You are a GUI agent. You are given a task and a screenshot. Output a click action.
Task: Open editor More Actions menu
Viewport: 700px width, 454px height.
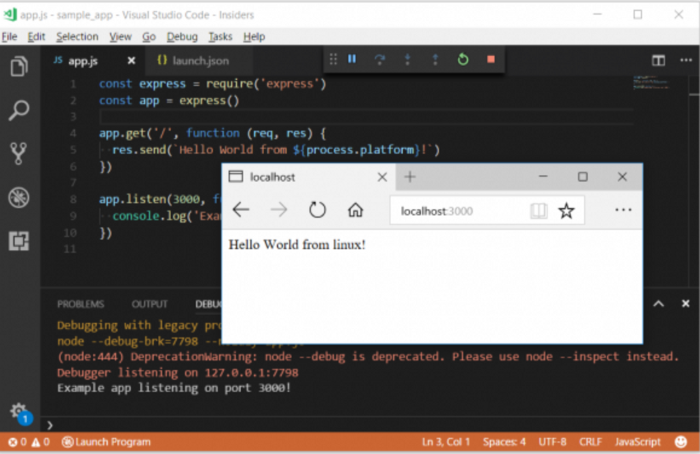pyautogui.click(x=686, y=60)
